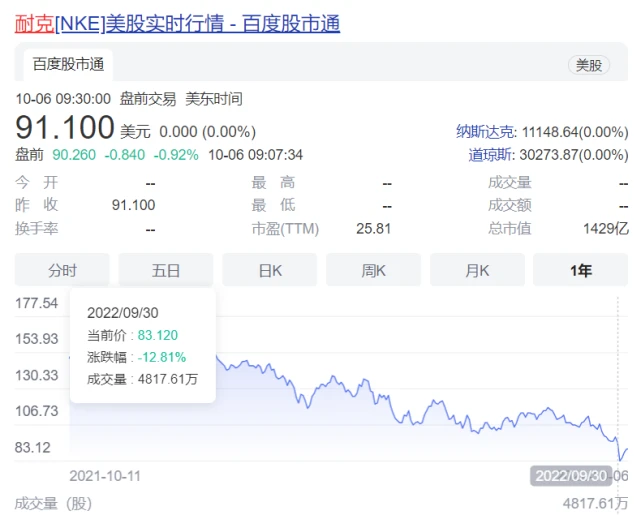Show the 周K weekly chart

tap(374, 270)
